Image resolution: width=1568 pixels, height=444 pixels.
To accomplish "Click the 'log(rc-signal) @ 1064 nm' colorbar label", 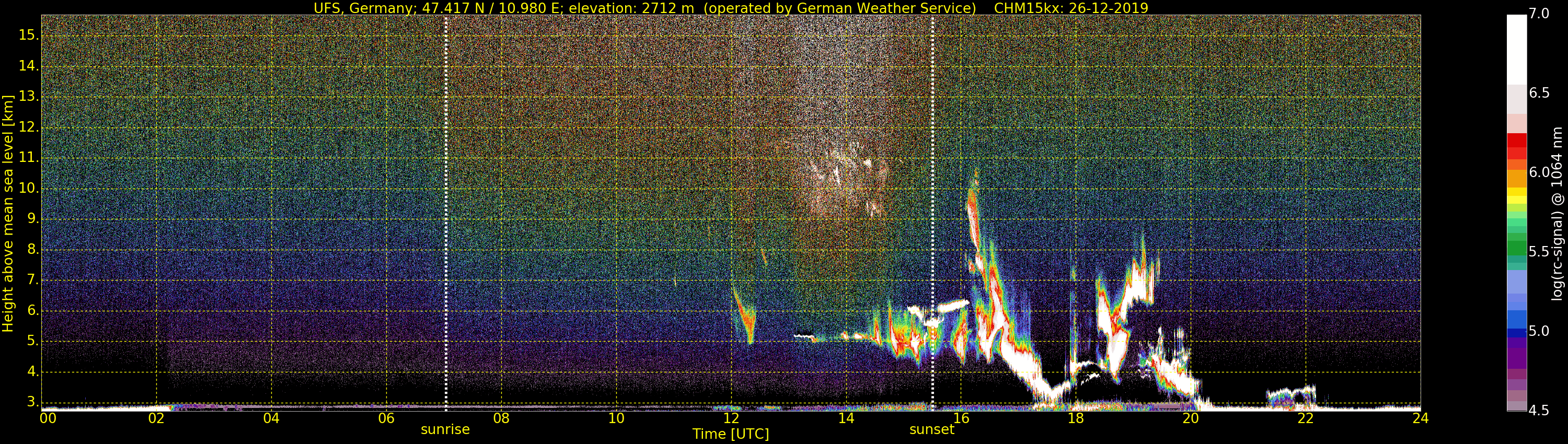I will click(1557, 214).
